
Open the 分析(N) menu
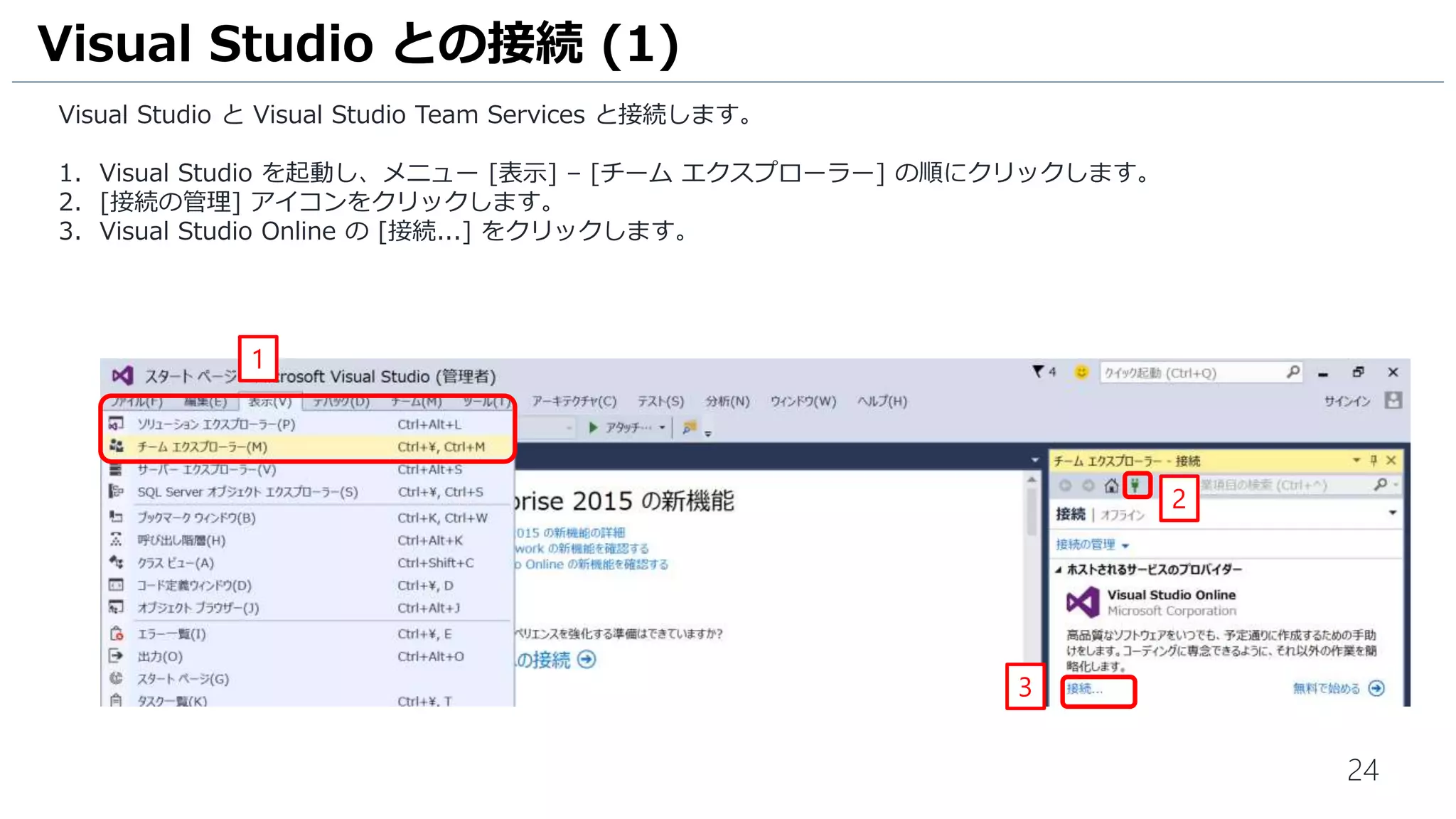pyautogui.click(x=727, y=401)
